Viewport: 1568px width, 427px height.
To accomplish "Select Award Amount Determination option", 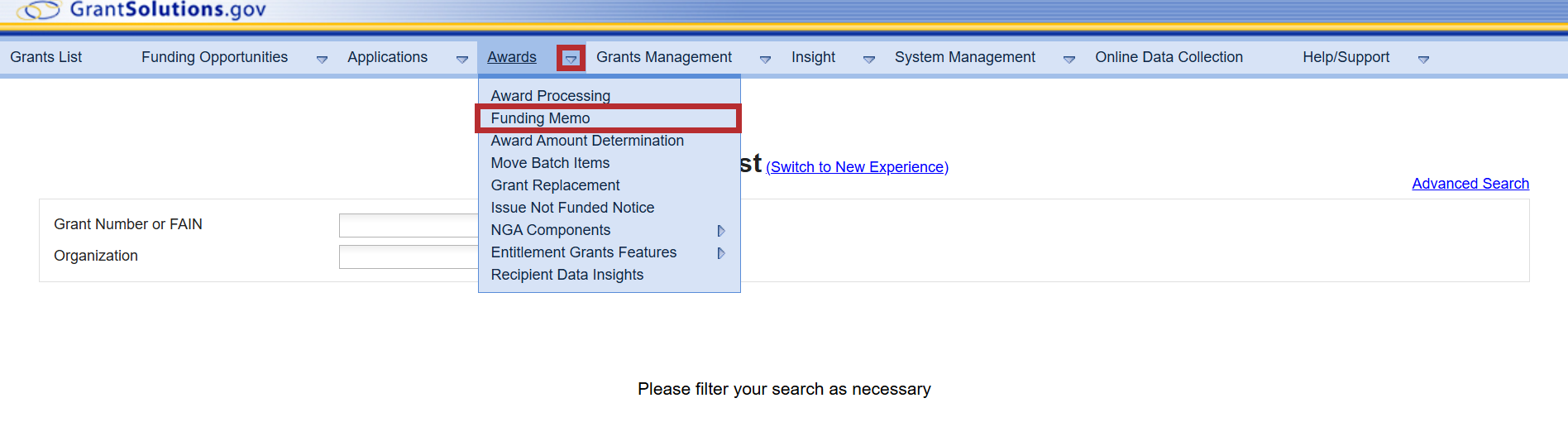I will (x=586, y=141).
